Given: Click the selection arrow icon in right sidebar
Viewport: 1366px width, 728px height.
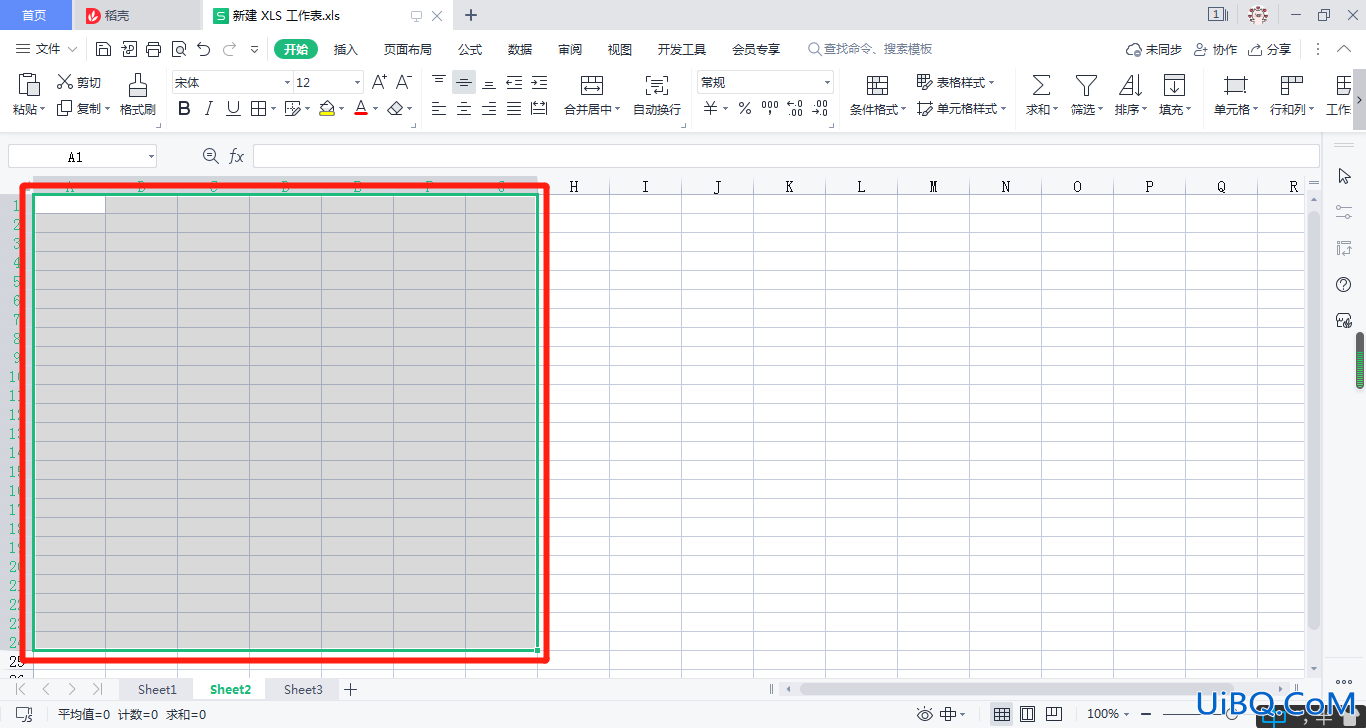Looking at the screenshot, I should [1344, 176].
